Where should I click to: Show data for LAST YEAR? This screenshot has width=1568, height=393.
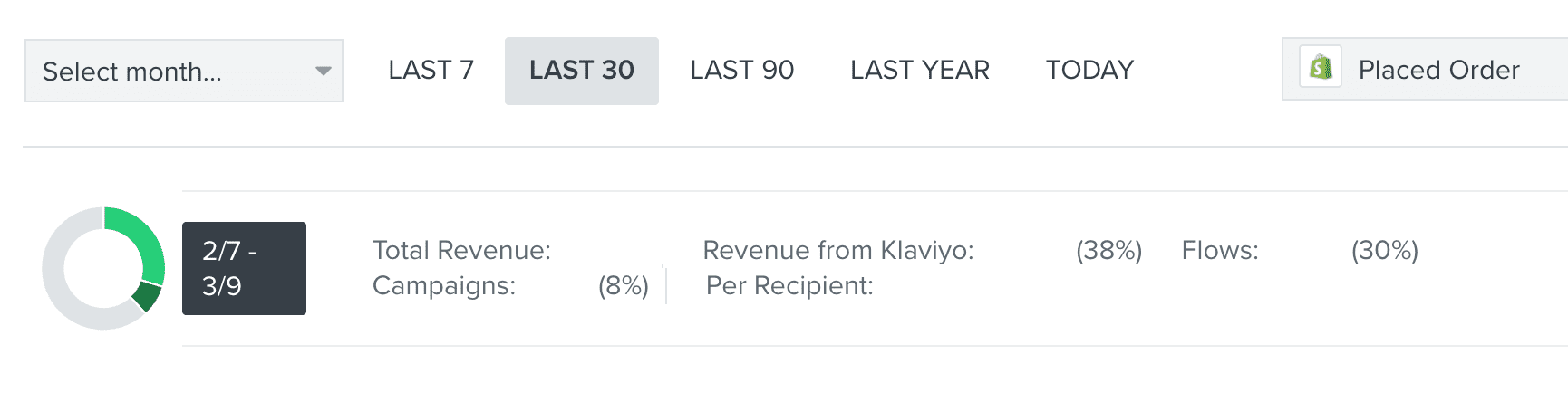[x=919, y=71]
